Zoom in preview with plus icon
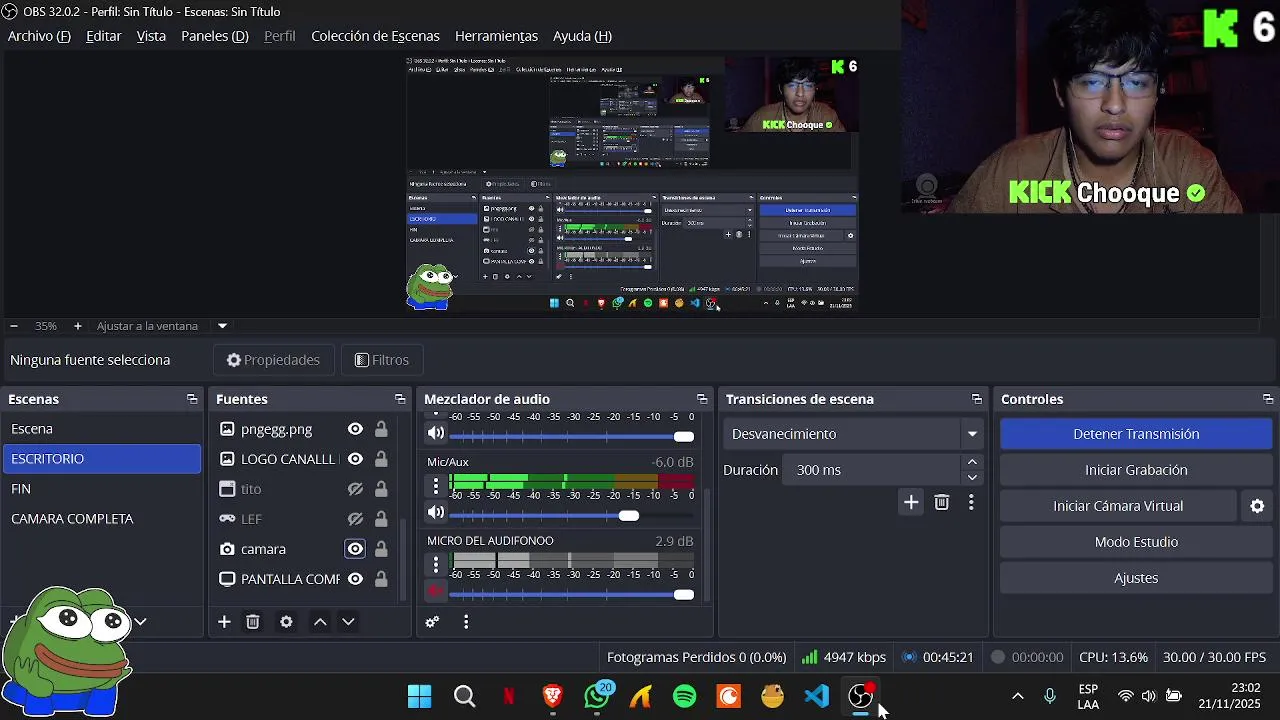This screenshot has height=720, width=1280. coord(77,326)
